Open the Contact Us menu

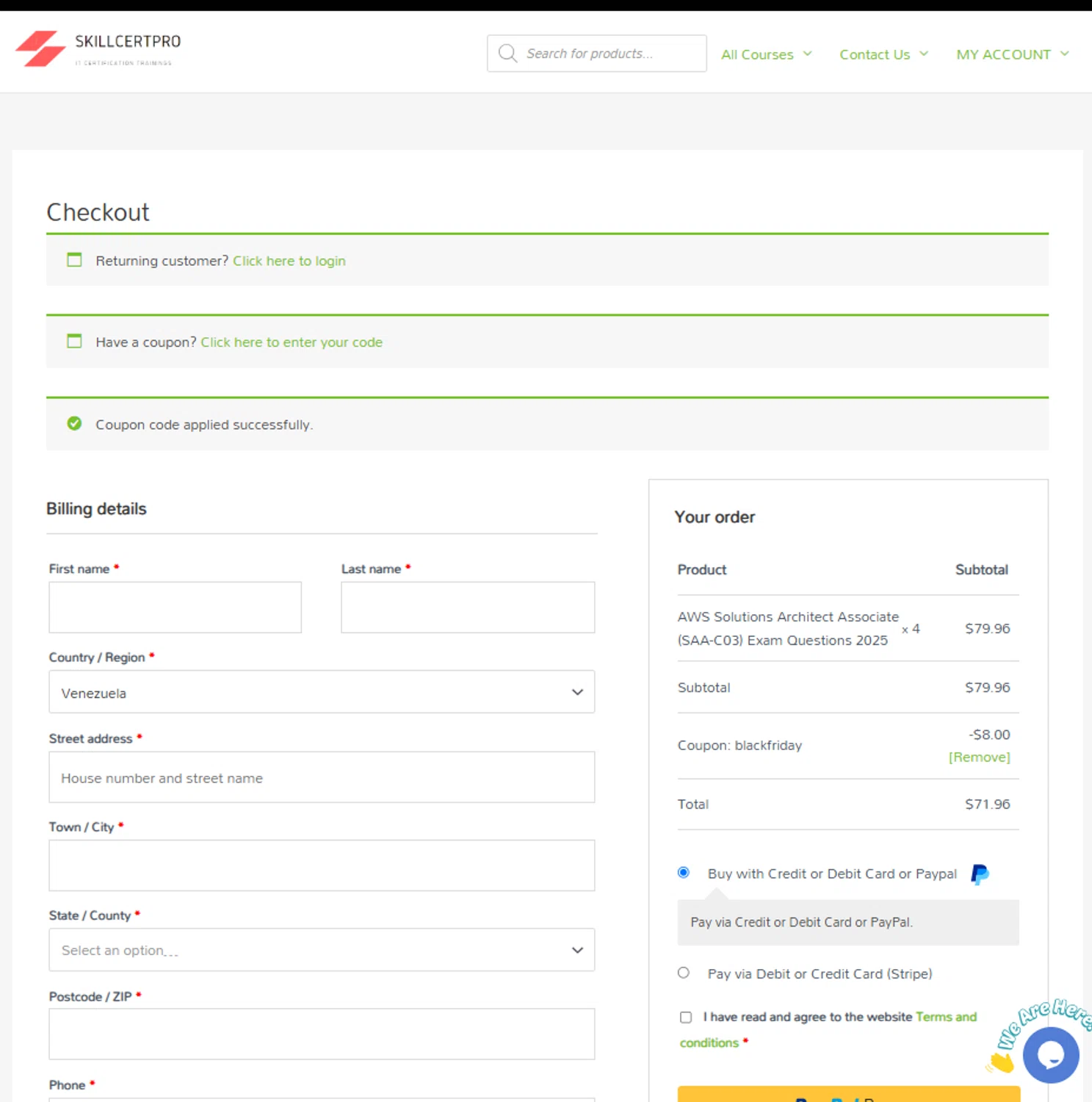[x=875, y=54]
